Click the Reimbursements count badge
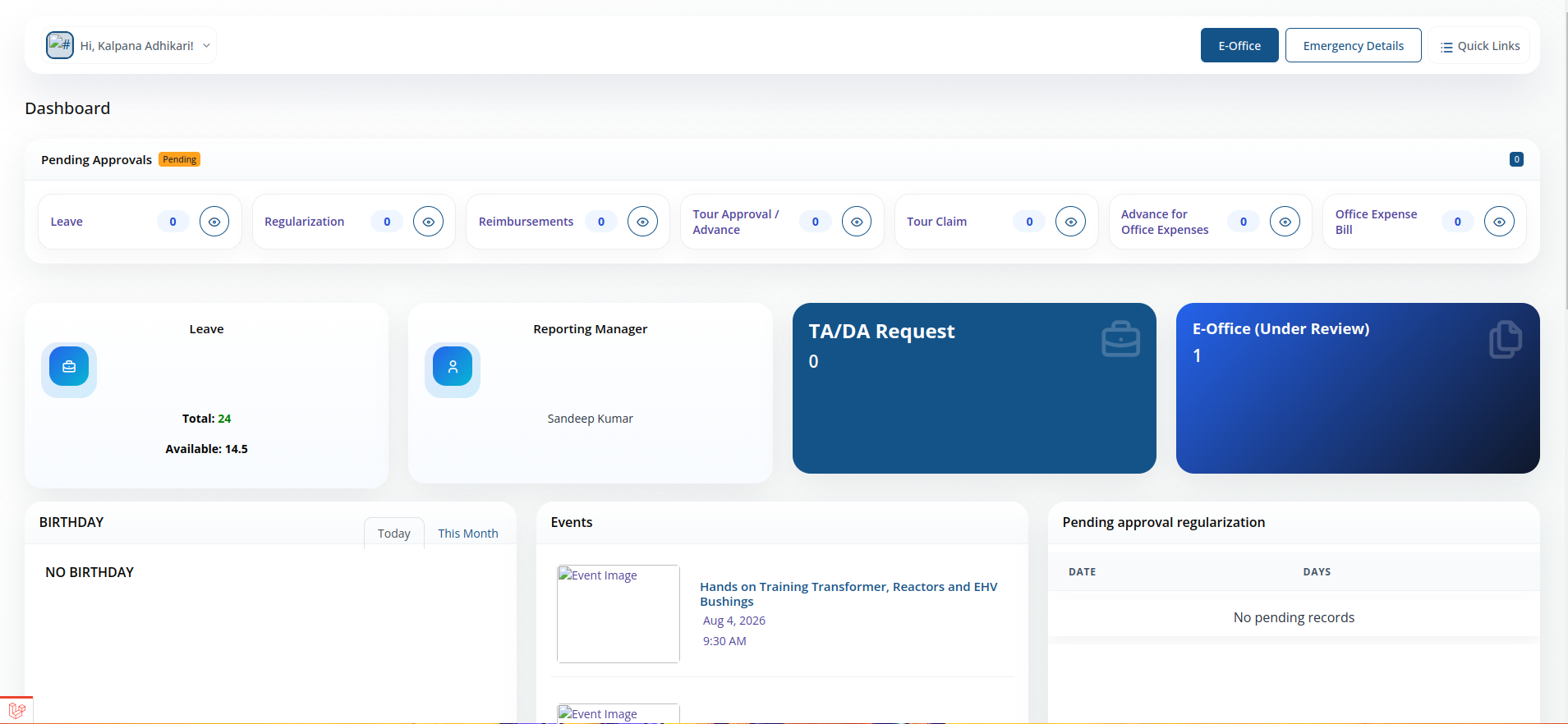The height and width of the screenshot is (724, 1568). (x=601, y=222)
